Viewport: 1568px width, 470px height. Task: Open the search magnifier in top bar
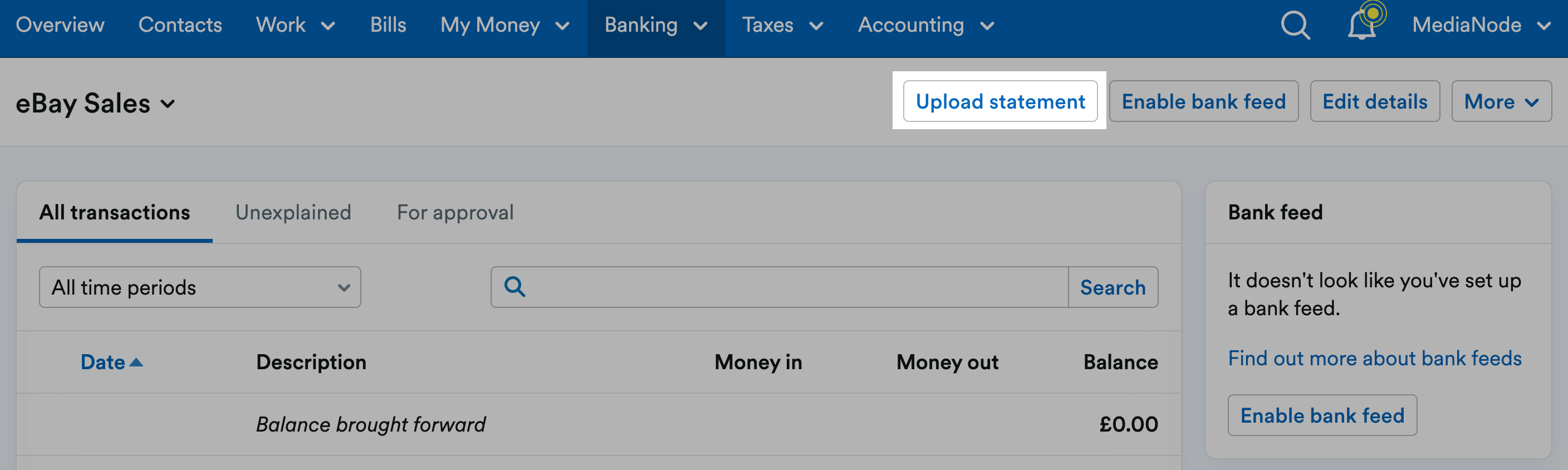pyautogui.click(x=1295, y=26)
